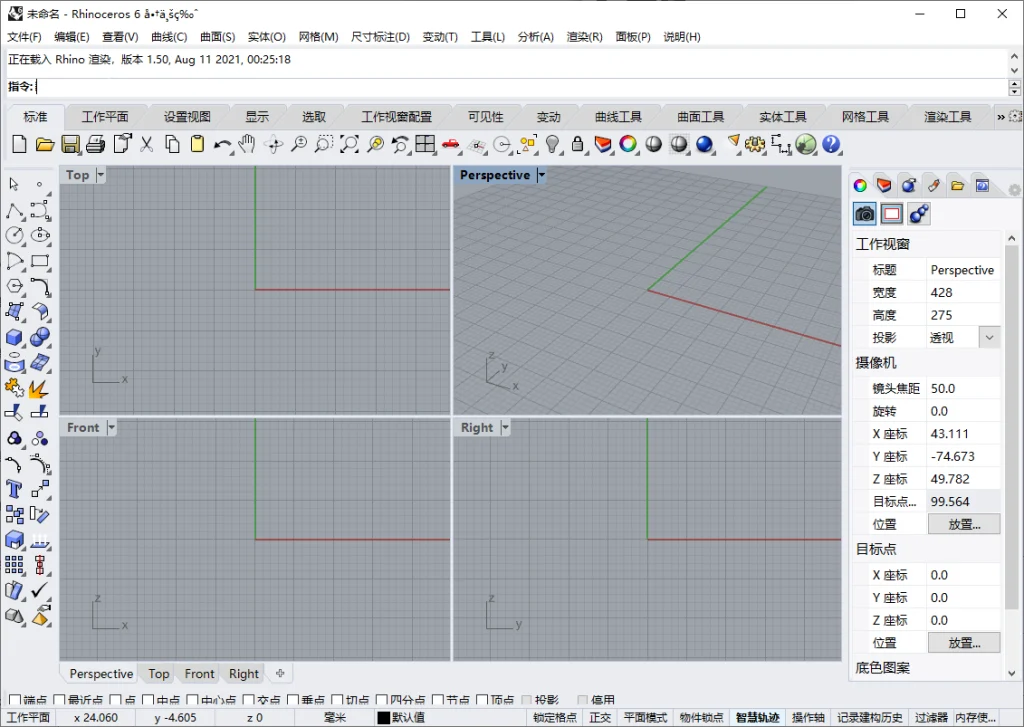Select the Front viewport tab at bottom
Viewport: 1024px width, 727px height.
click(199, 673)
